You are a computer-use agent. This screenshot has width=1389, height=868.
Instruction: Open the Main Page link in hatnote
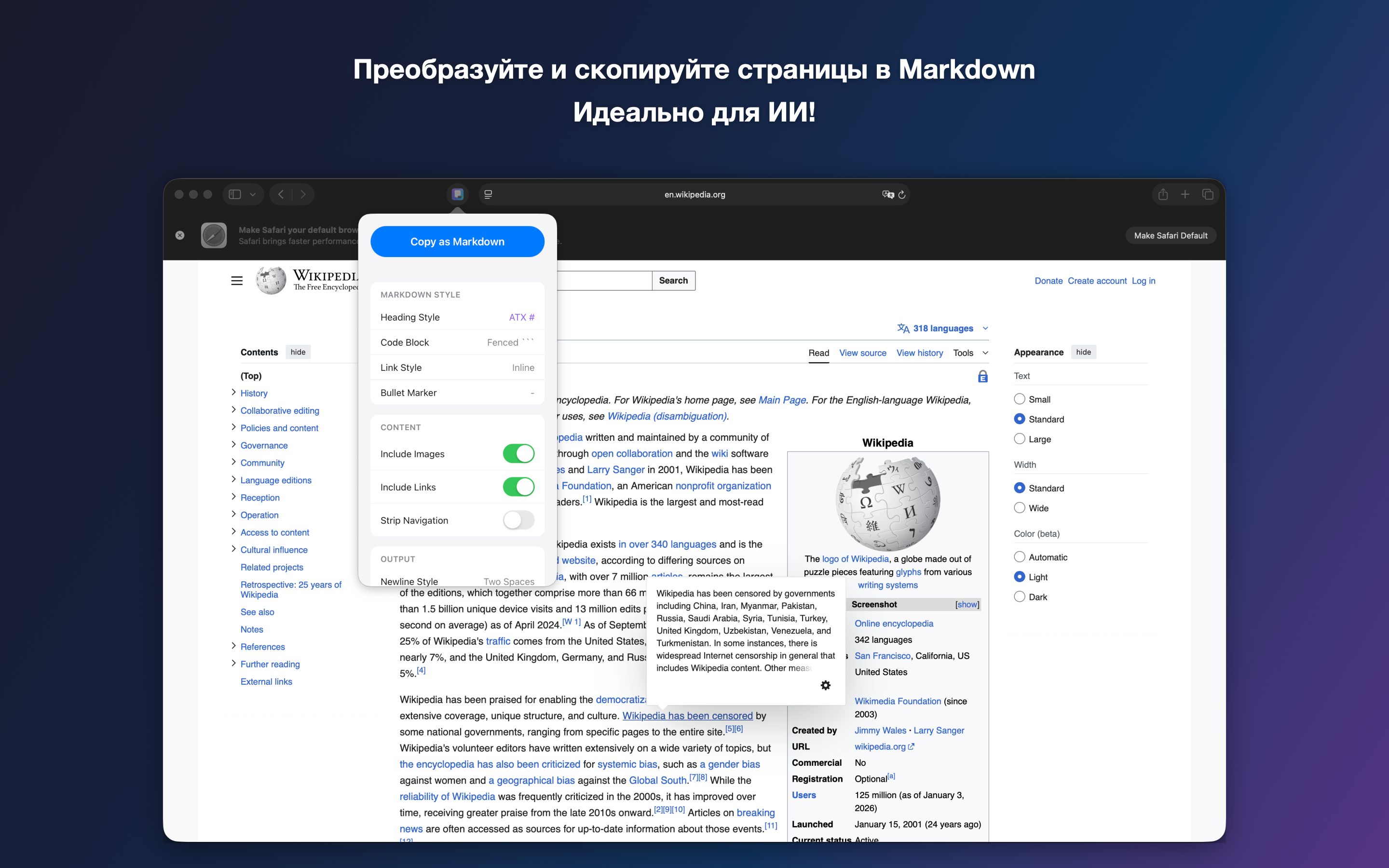pyautogui.click(x=782, y=400)
